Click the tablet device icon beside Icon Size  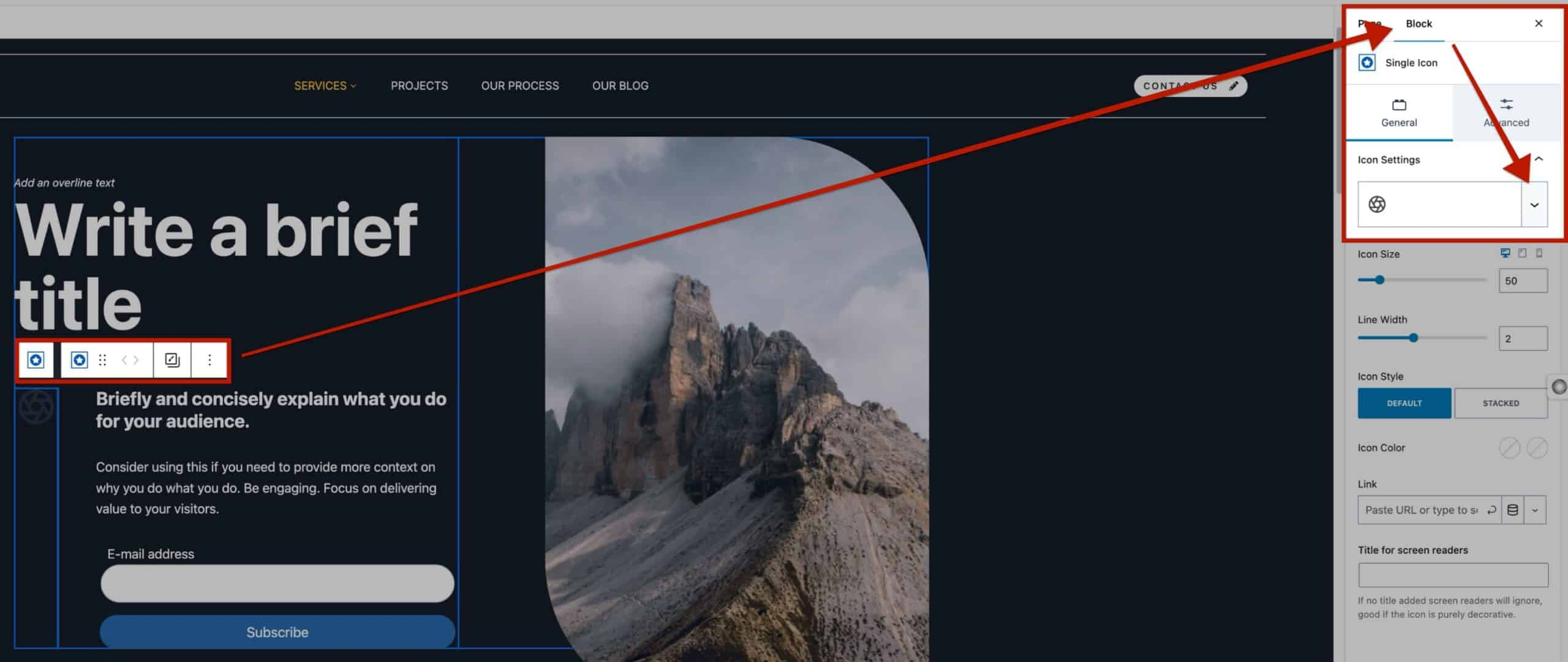click(x=1522, y=253)
